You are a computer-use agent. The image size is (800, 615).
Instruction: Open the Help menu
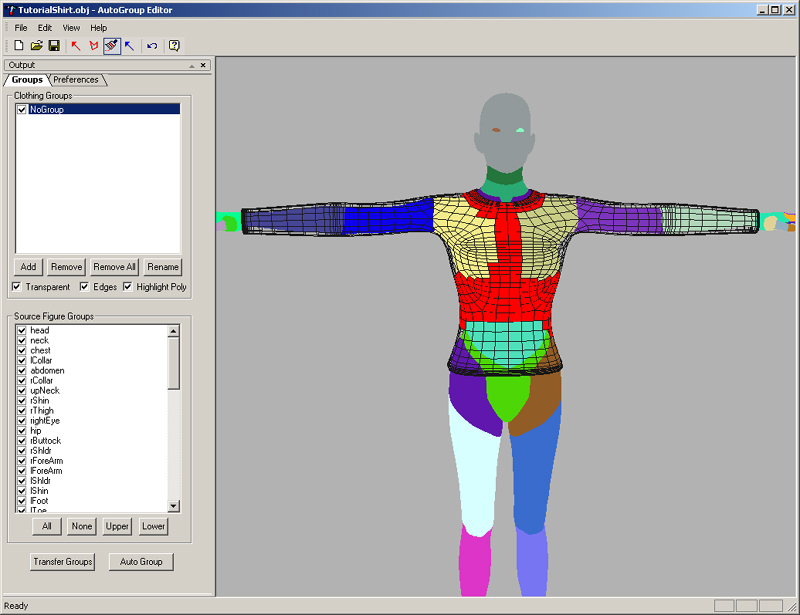tap(98, 28)
